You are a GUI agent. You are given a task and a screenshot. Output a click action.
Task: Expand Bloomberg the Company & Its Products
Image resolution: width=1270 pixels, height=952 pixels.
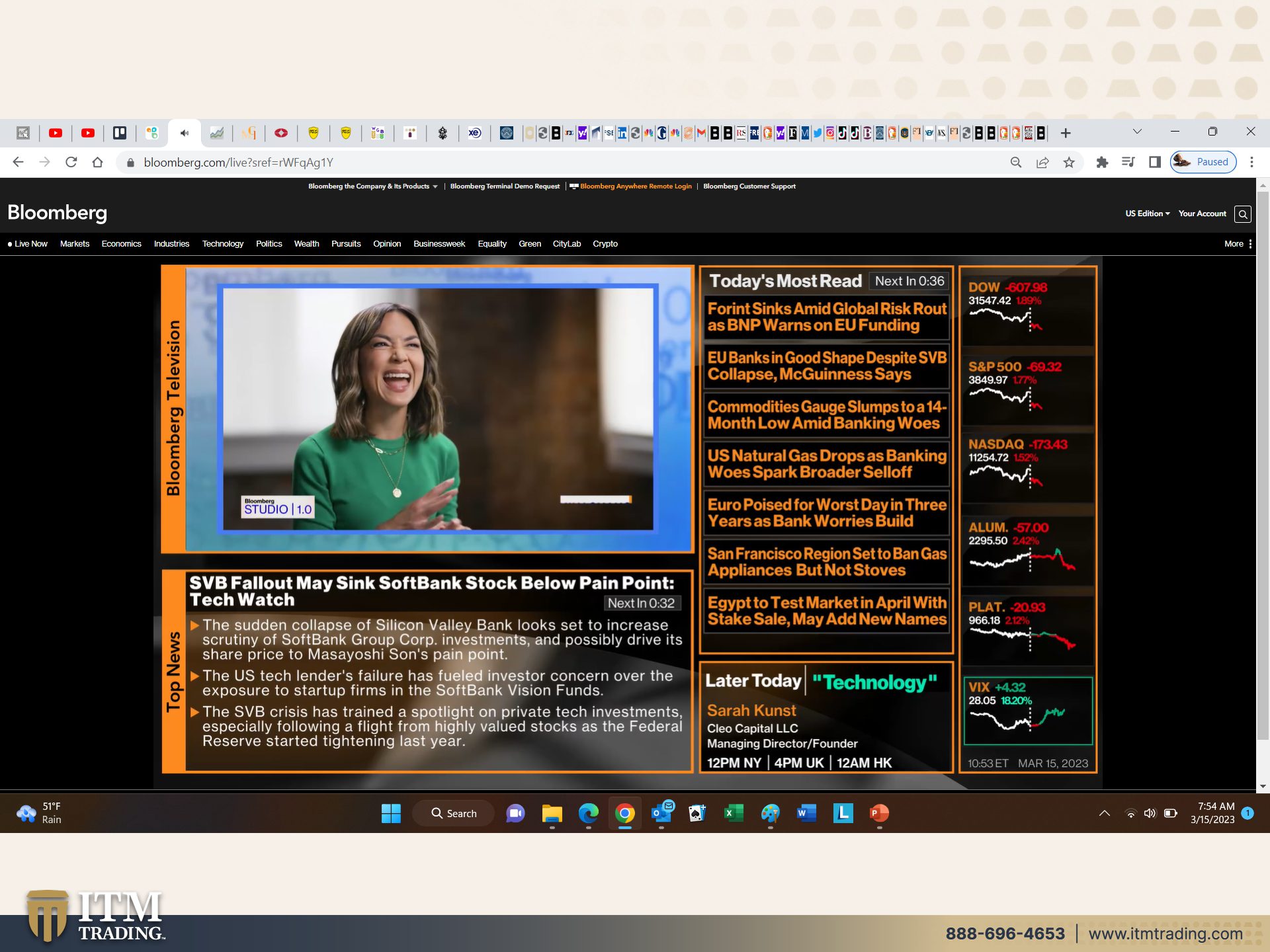(372, 186)
